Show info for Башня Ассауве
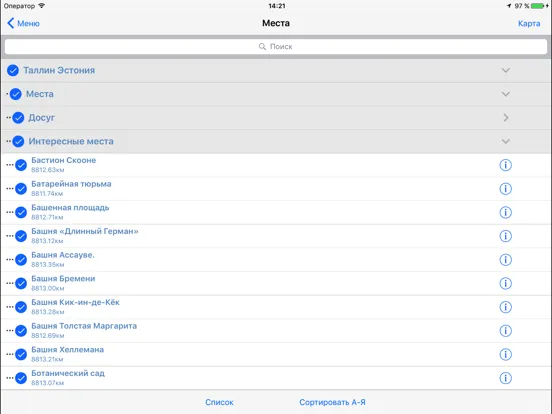 pyautogui.click(x=505, y=260)
